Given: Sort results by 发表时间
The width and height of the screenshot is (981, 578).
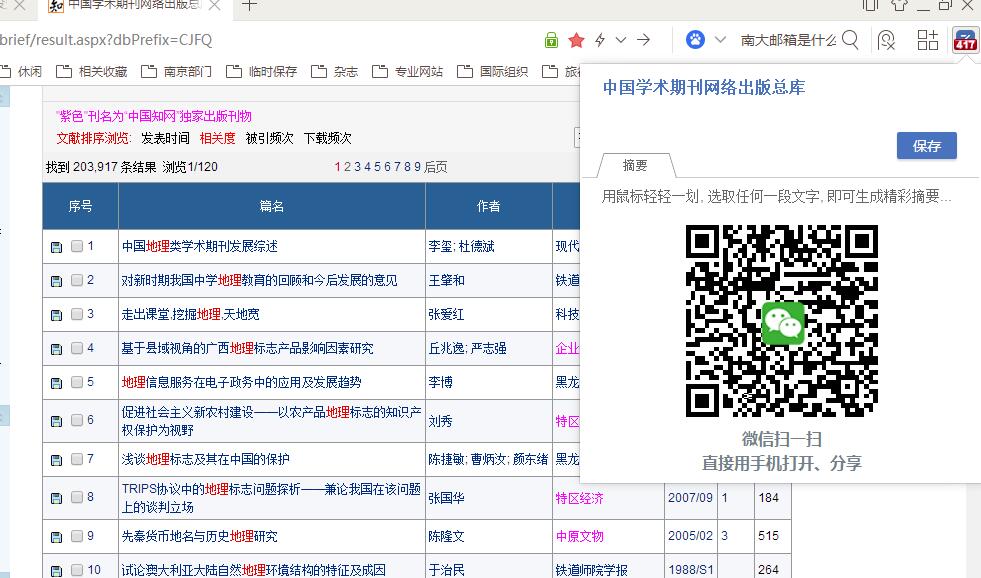Looking at the screenshot, I should (165, 138).
